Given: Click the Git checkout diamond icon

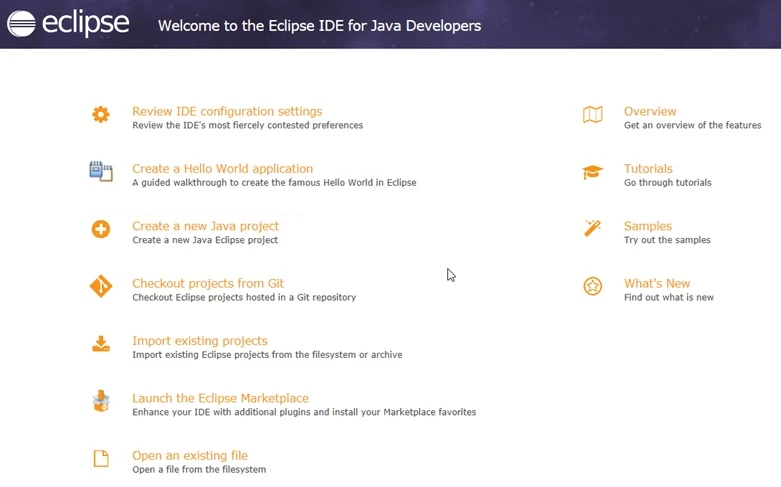Looking at the screenshot, I should [x=101, y=287].
